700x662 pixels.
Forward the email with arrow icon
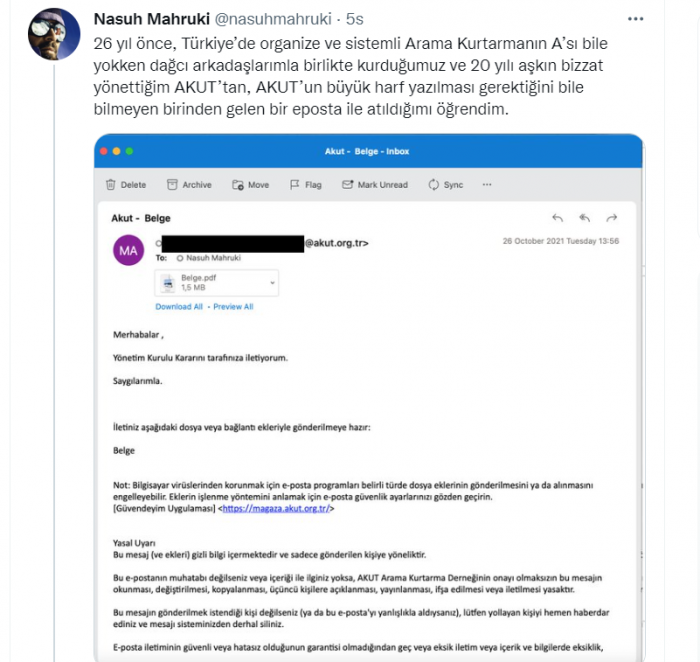click(x=612, y=218)
